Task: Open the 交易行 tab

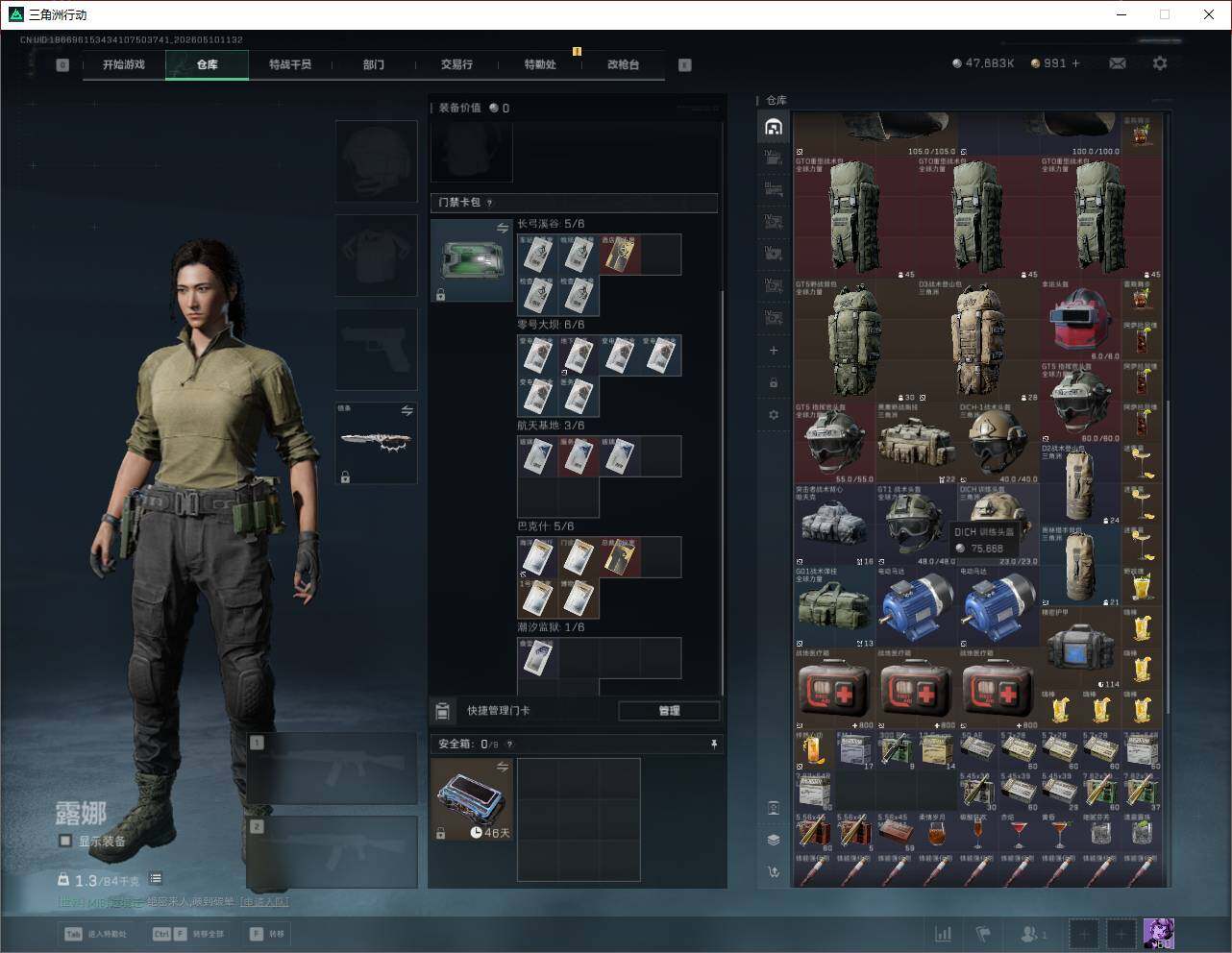Action: [x=456, y=64]
